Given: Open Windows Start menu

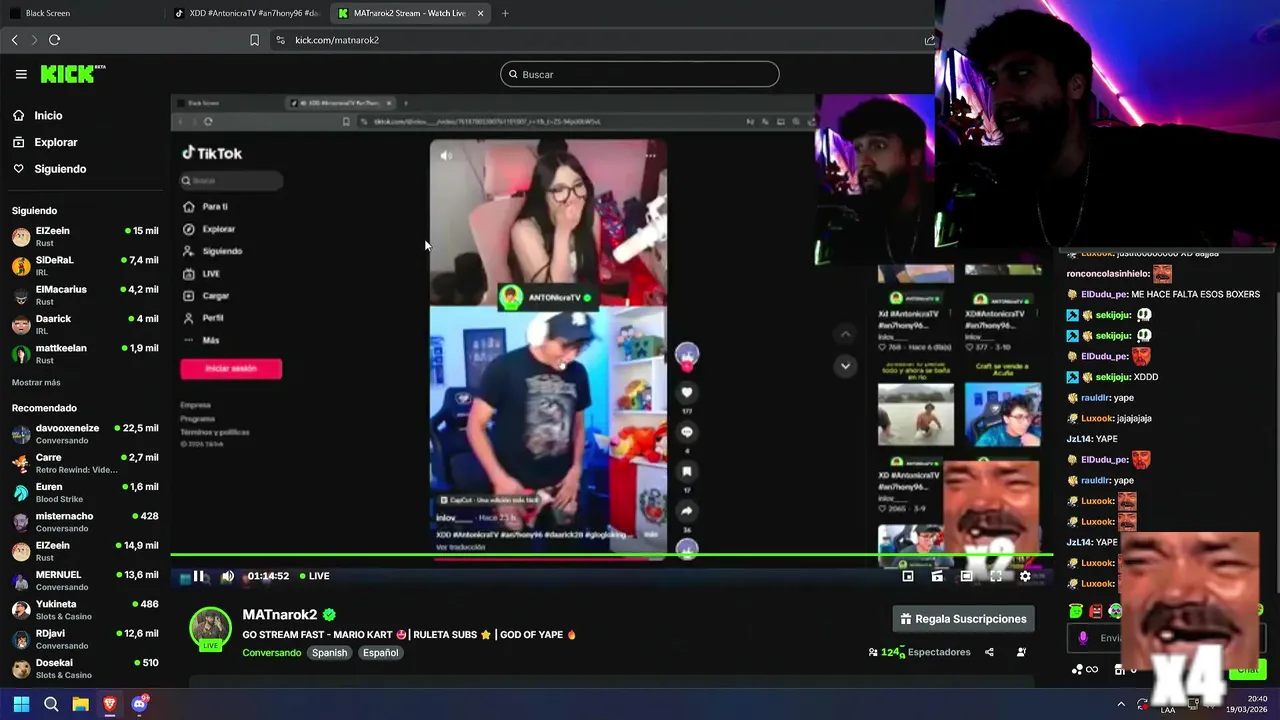Looking at the screenshot, I should [x=21, y=704].
